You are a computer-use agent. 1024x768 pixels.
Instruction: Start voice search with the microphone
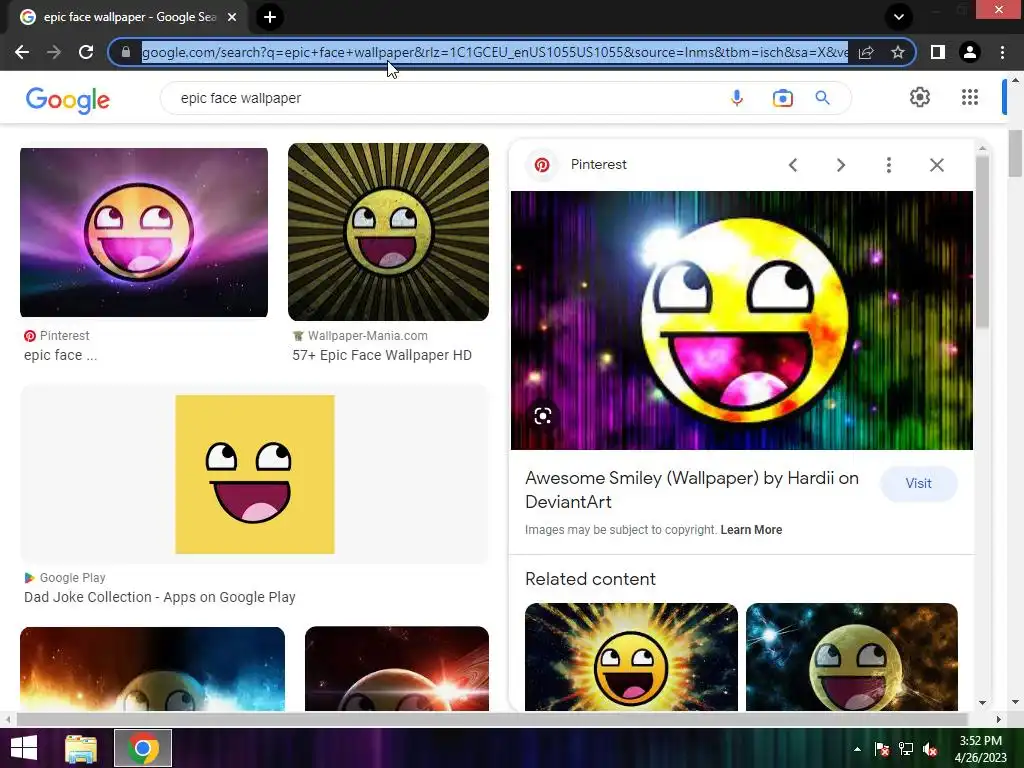click(x=737, y=98)
